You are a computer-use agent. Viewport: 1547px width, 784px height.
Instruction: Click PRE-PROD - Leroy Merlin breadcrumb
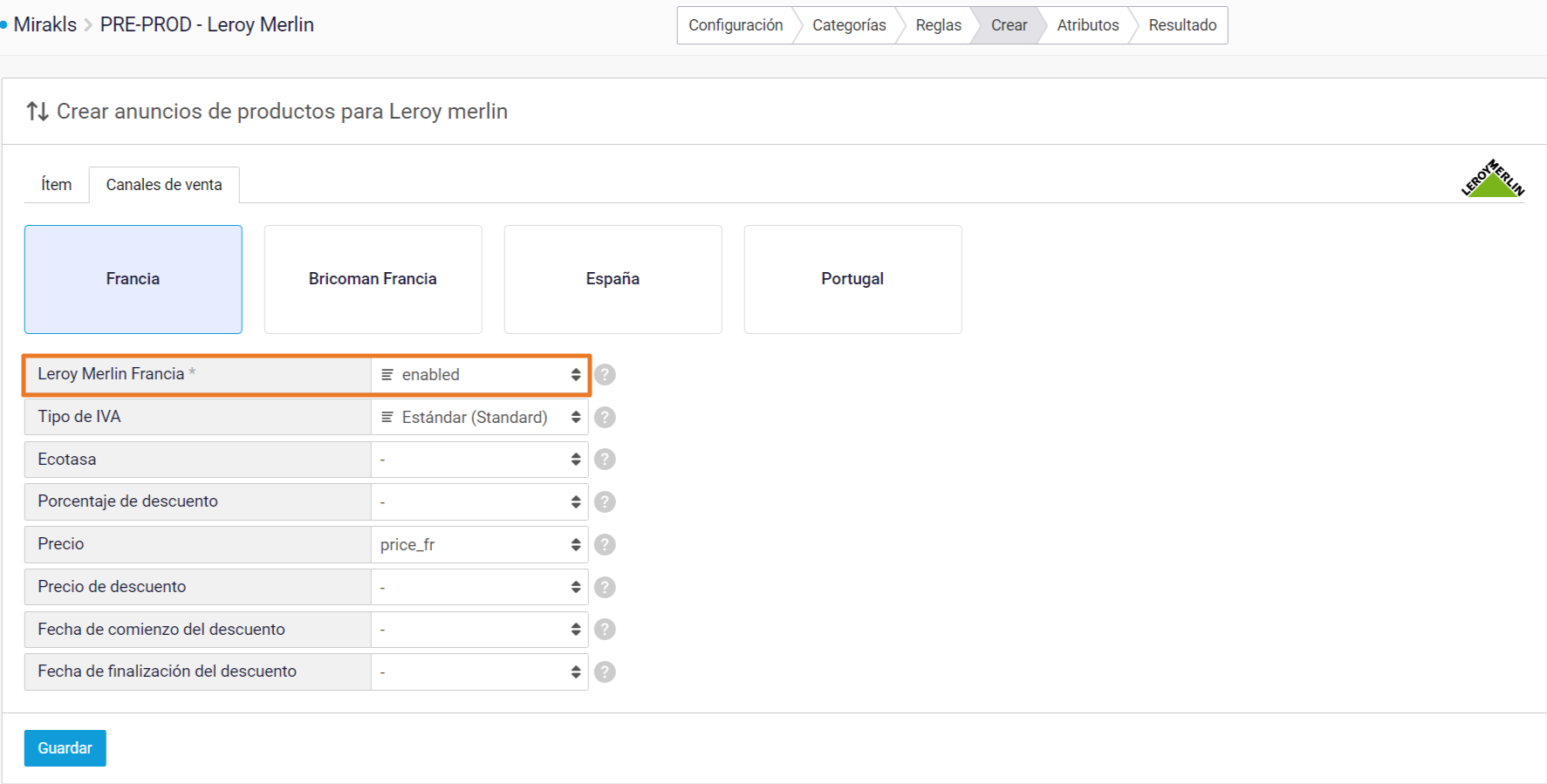(207, 24)
